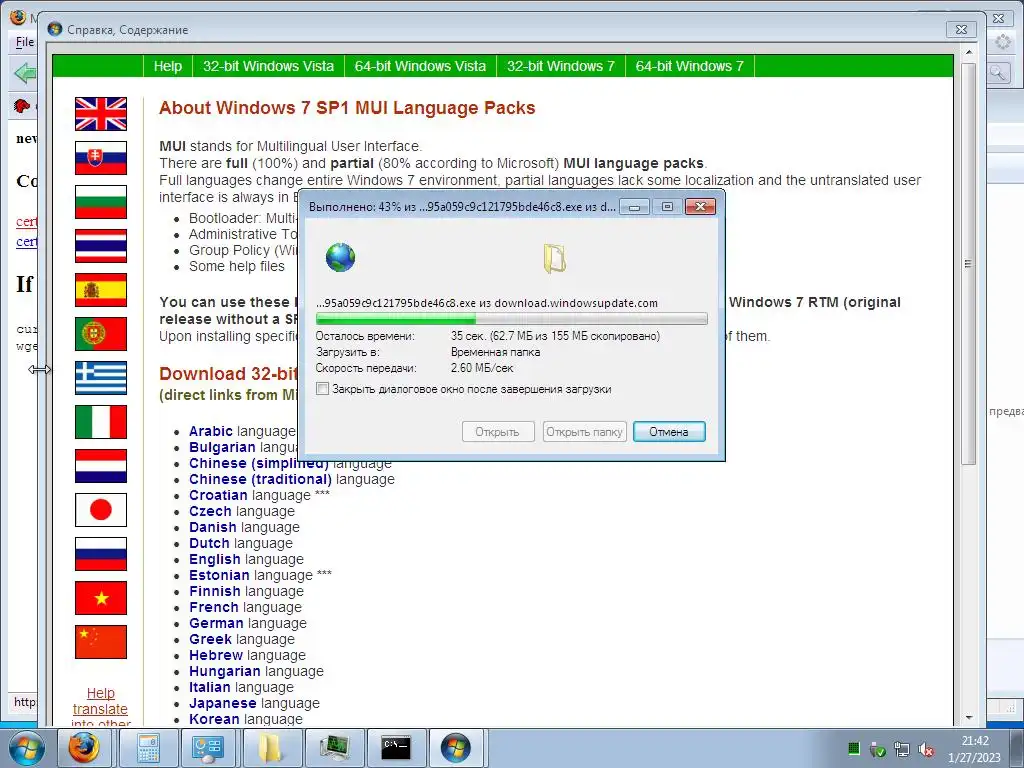
Task: Open the File menu in background window
Action: [25, 42]
